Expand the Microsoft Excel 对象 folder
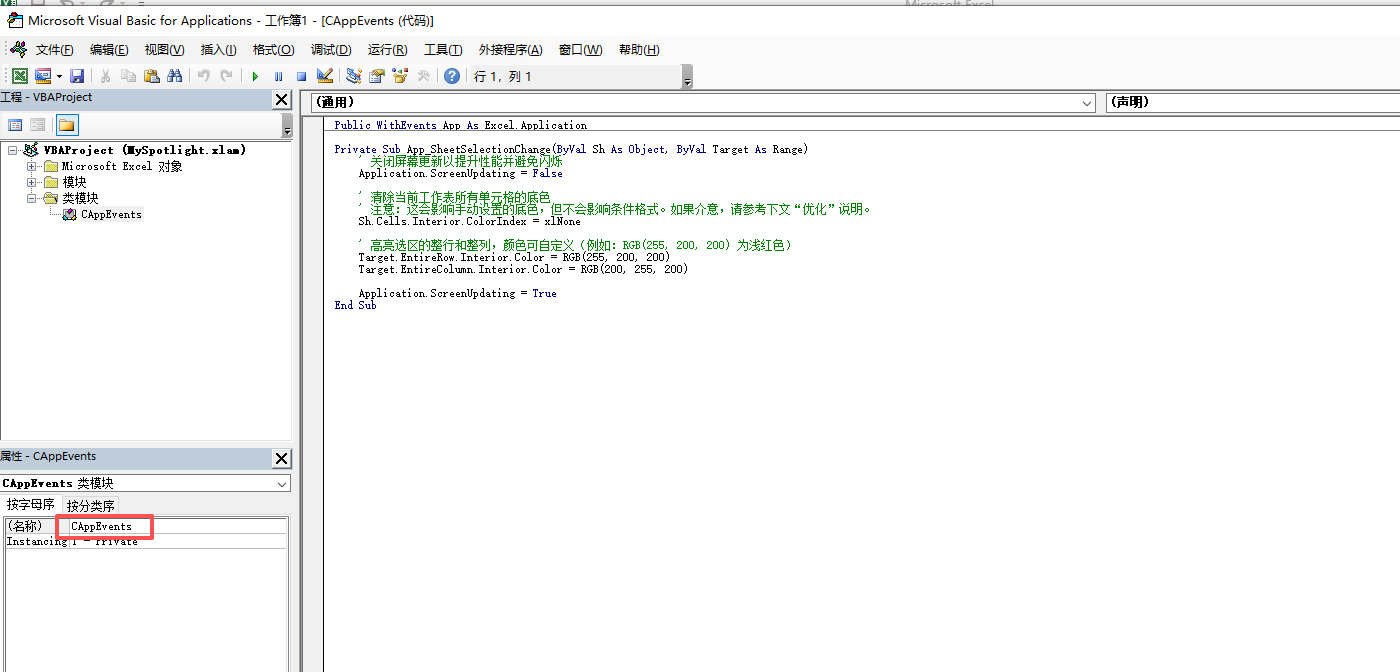 (32, 166)
